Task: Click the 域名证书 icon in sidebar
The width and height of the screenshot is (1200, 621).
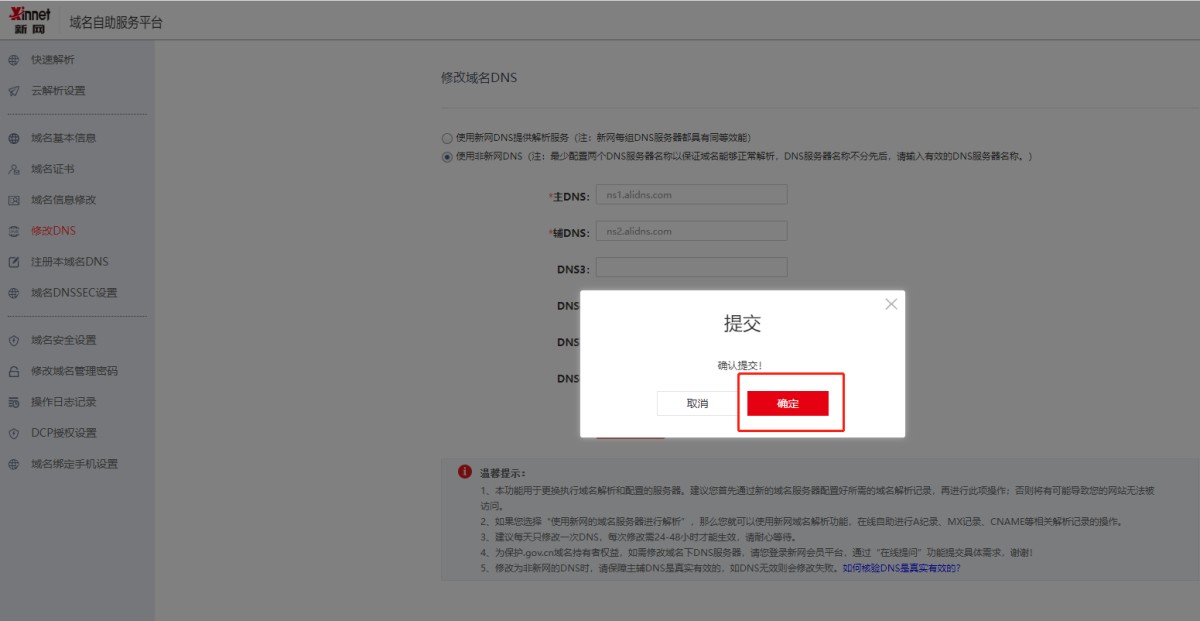Action: [x=14, y=169]
